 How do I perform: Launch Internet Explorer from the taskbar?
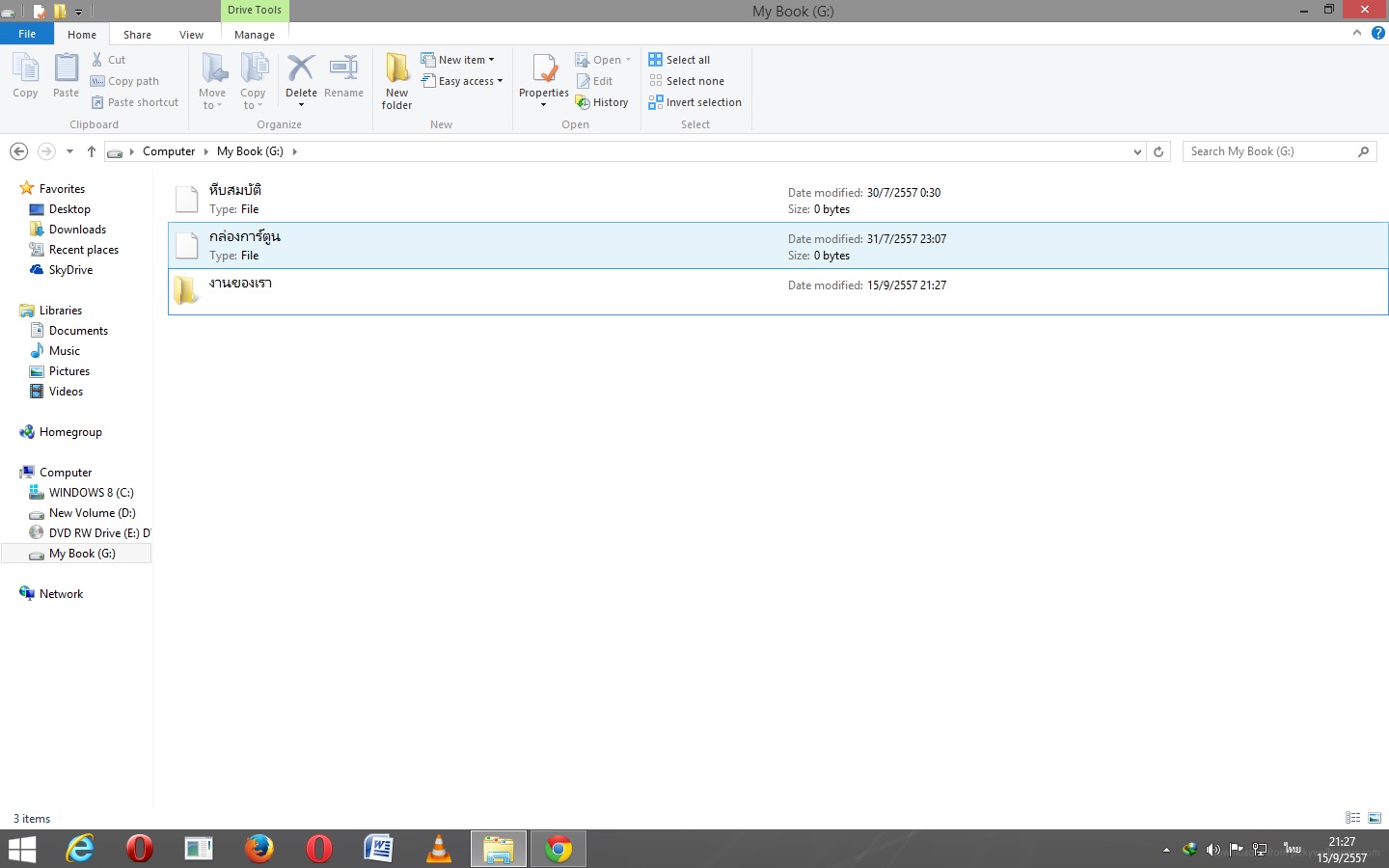(x=80, y=849)
